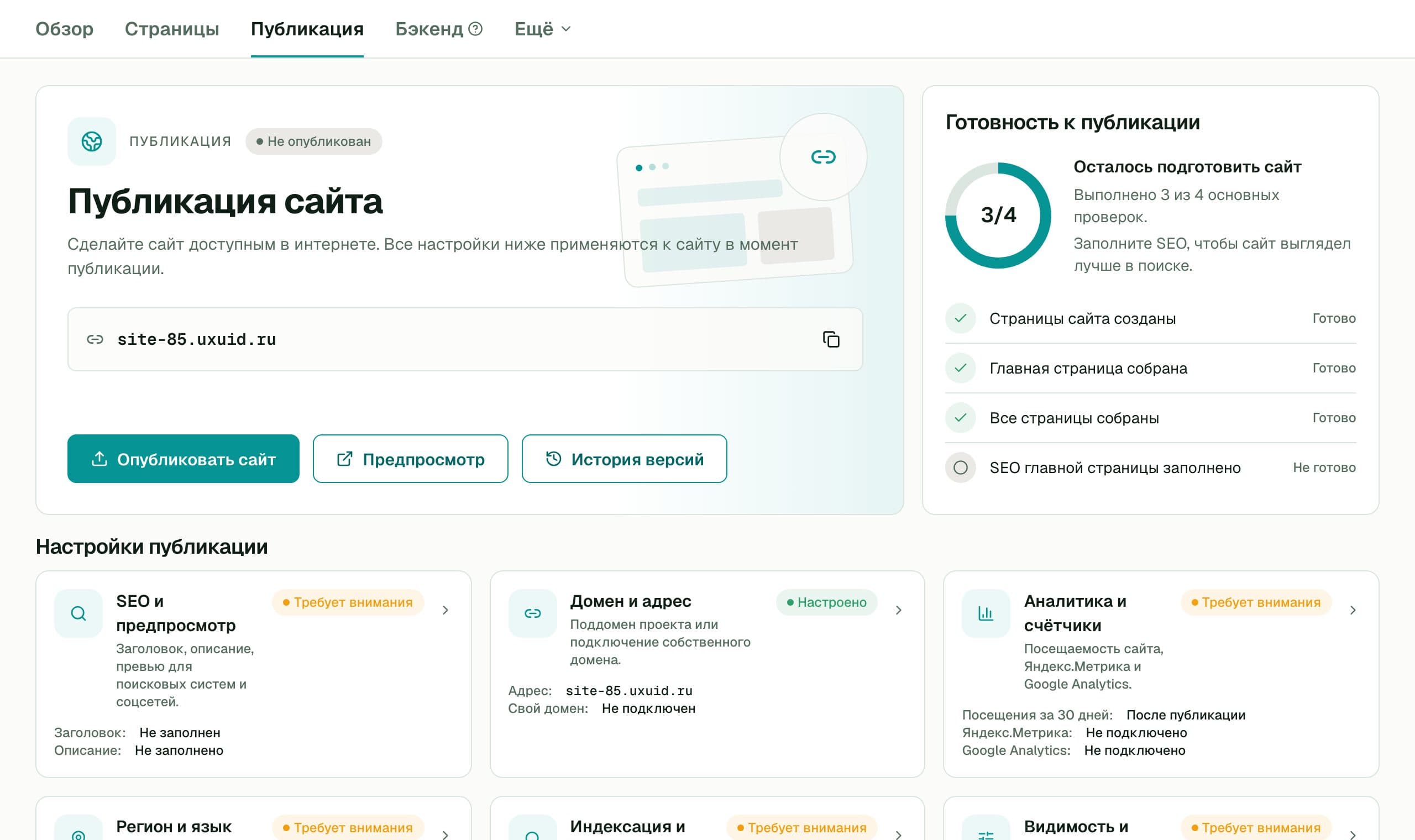Open Домен и адрес via its chevron
1415x840 pixels.
click(899, 610)
